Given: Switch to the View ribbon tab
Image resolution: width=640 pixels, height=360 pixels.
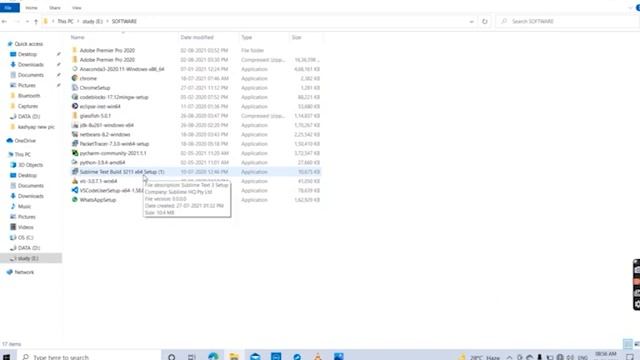Looking at the screenshot, I should pos(77,8).
